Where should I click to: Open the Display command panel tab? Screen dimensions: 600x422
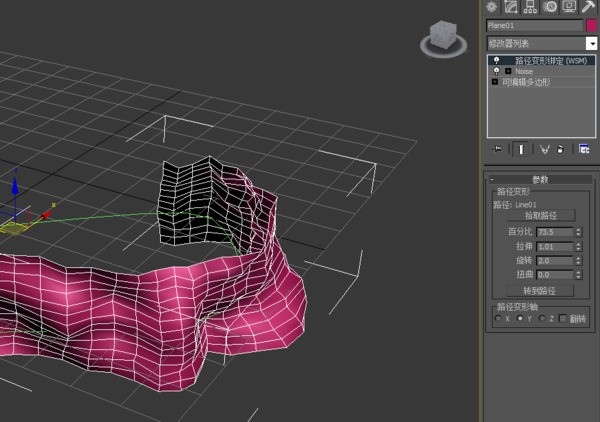569,7
